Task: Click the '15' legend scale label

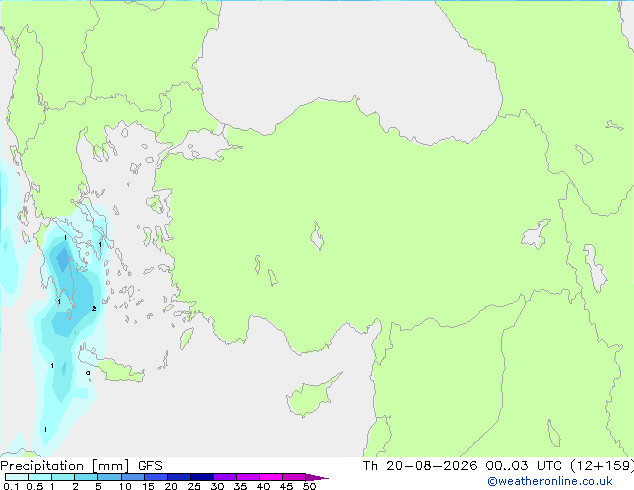Action: click(x=148, y=486)
